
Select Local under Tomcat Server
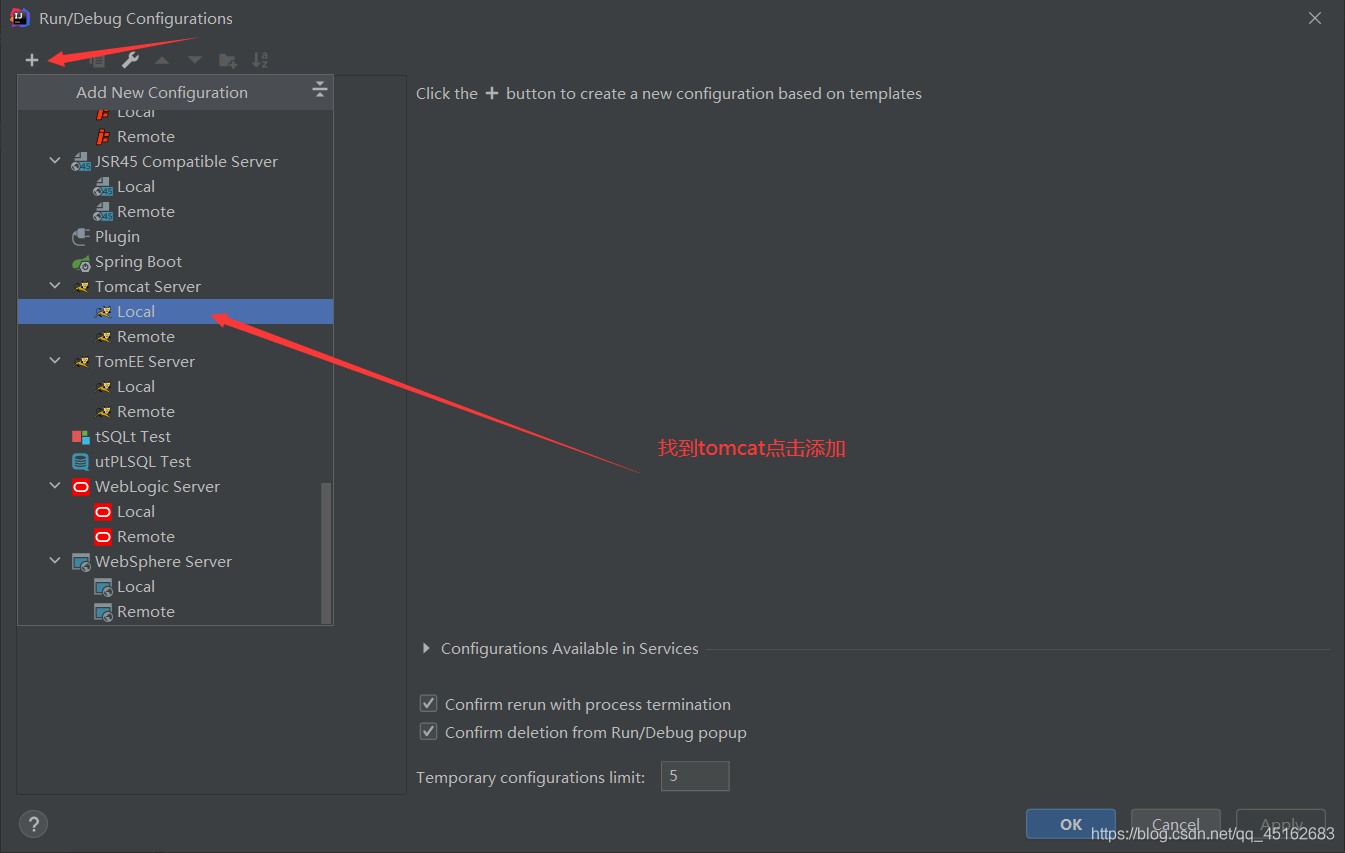(175, 312)
